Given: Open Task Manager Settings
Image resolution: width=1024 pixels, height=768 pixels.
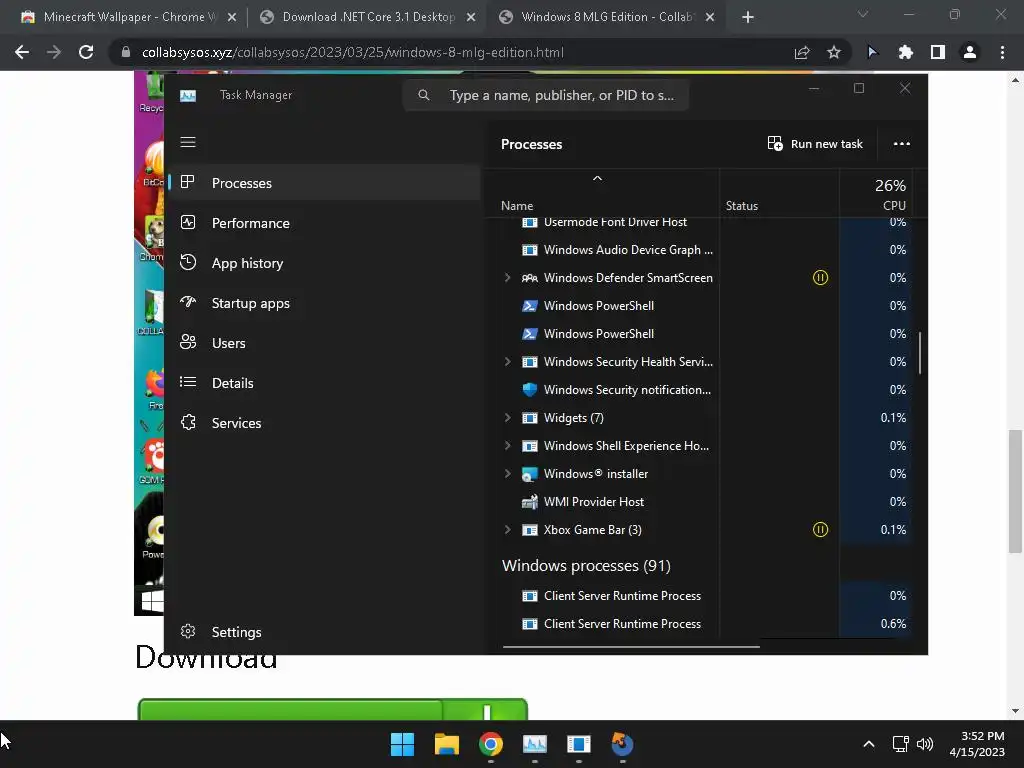Looking at the screenshot, I should pyautogui.click(x=325, y=632).
